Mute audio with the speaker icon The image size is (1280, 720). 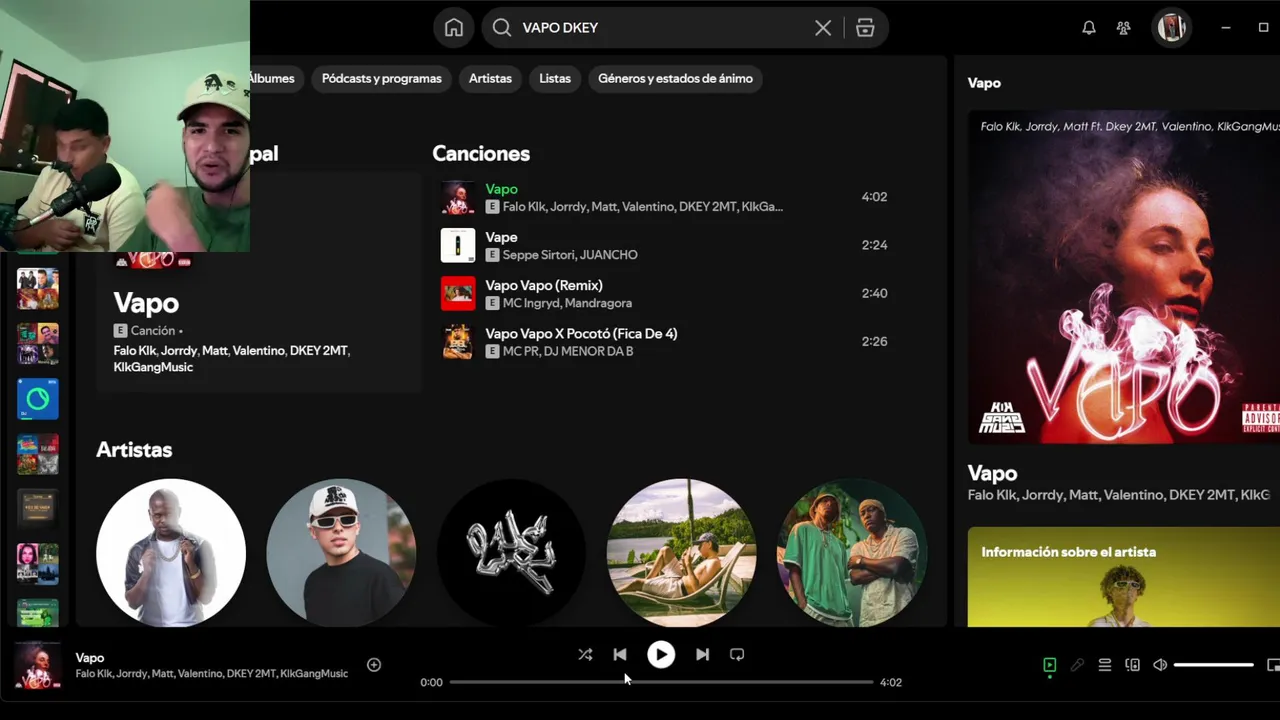coord(1160,665)
